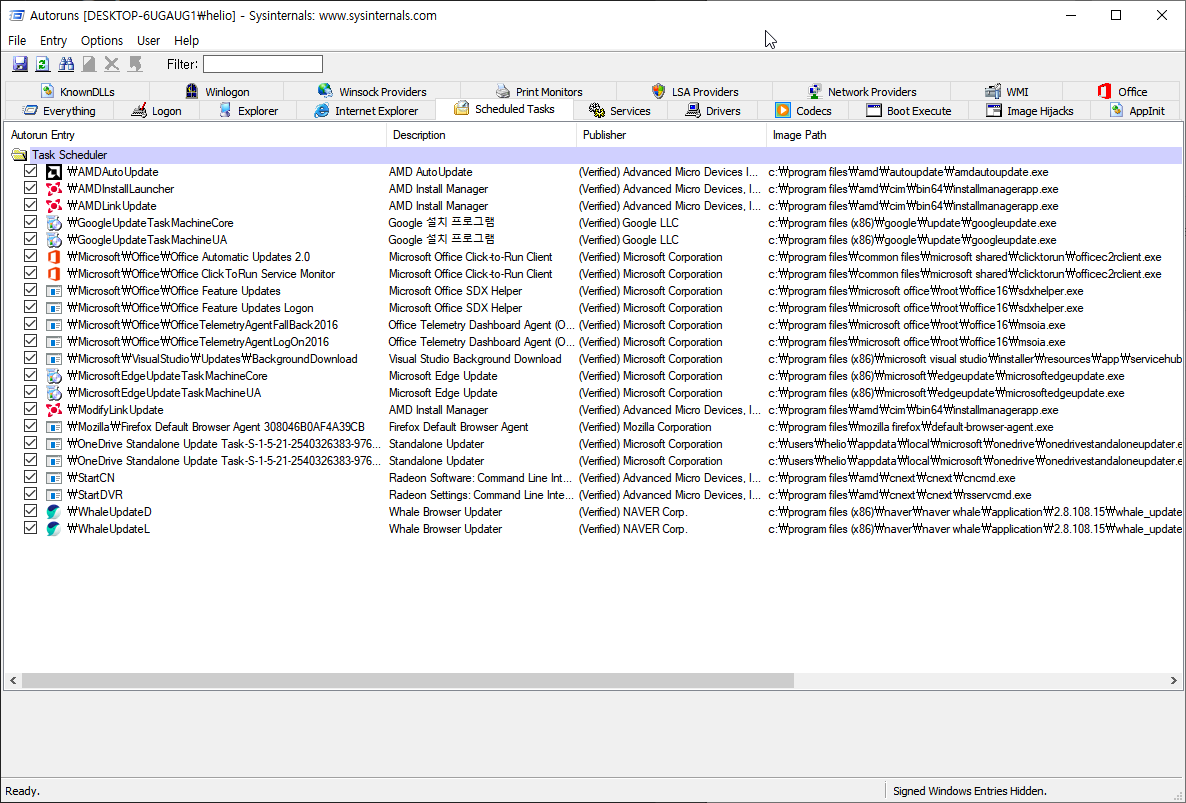
Task: Sort by the Publisher column header
Action: [x=672, y=135]
